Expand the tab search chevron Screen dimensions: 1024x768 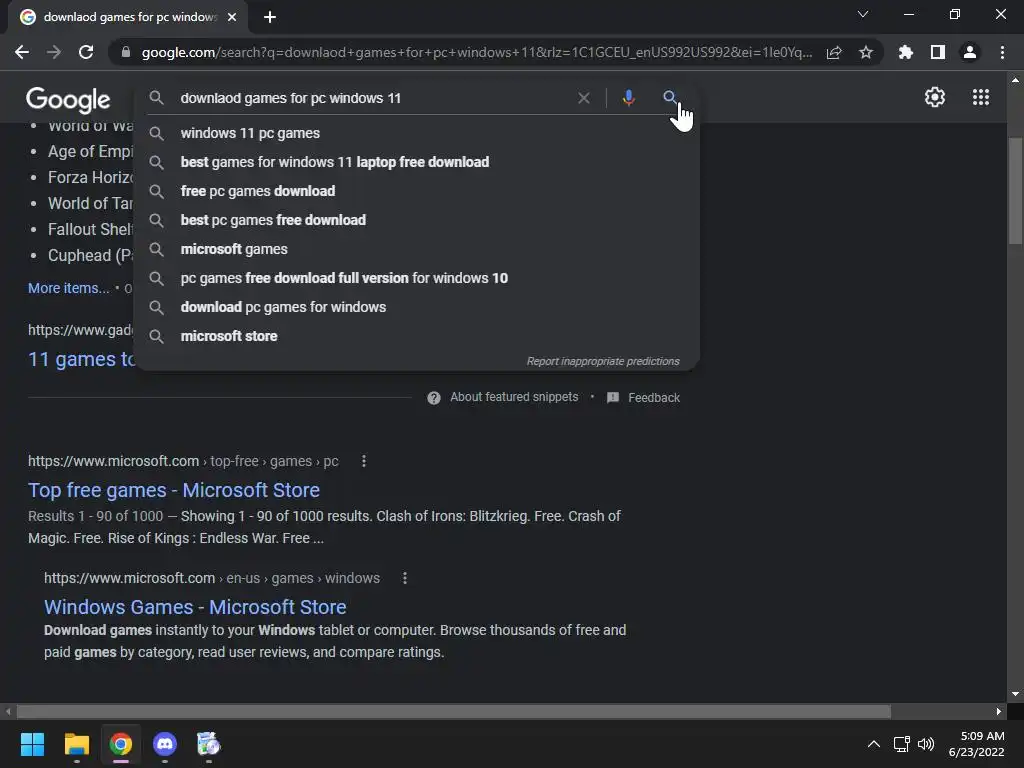click(x=863, y=14)
